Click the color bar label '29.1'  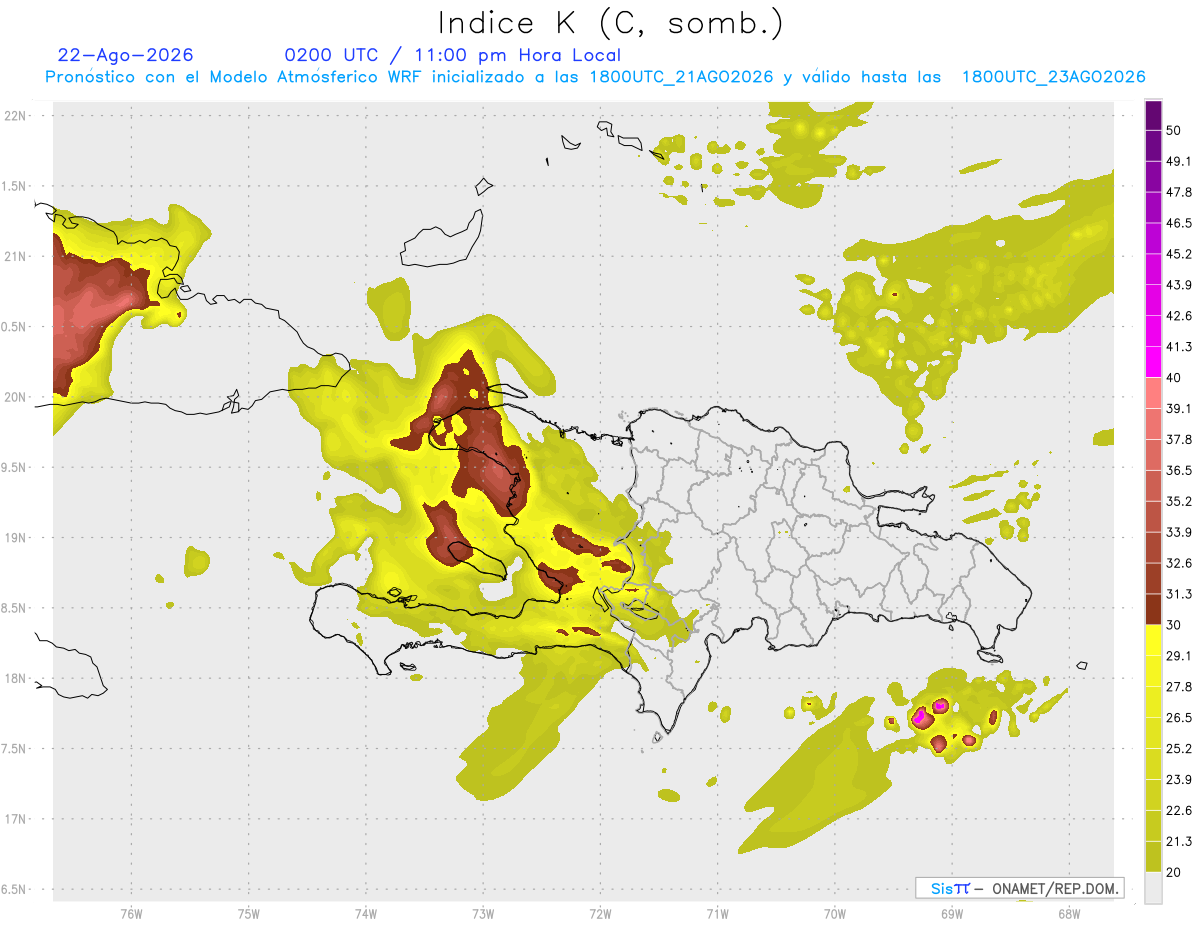point(1179,656)
